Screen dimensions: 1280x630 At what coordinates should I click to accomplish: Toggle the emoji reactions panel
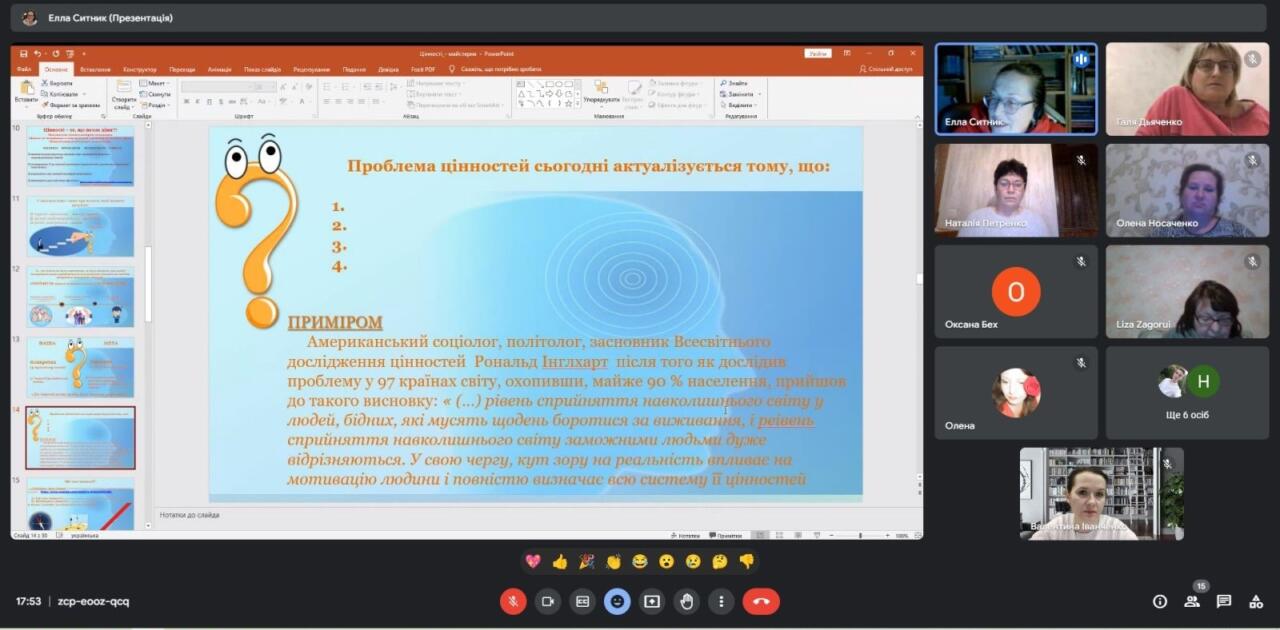tap(617, 601)
